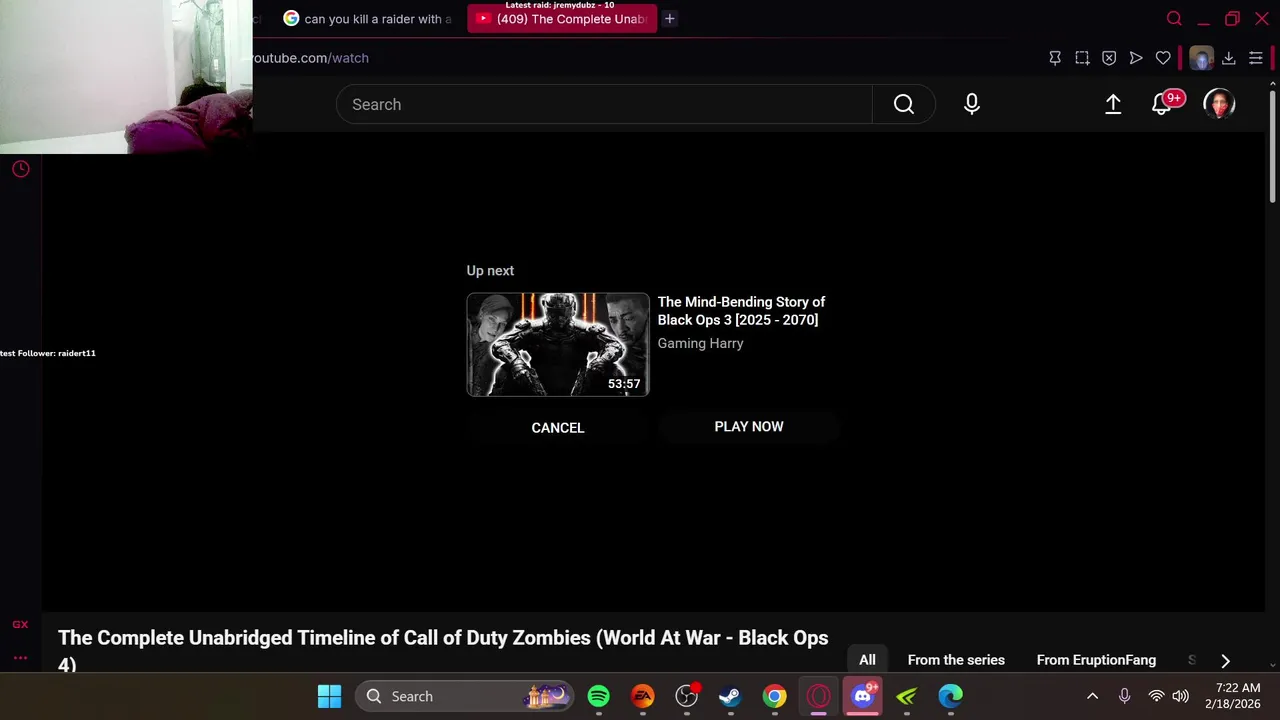
Task: Open YouTube notifications bell
Action: click(1162, 104)
